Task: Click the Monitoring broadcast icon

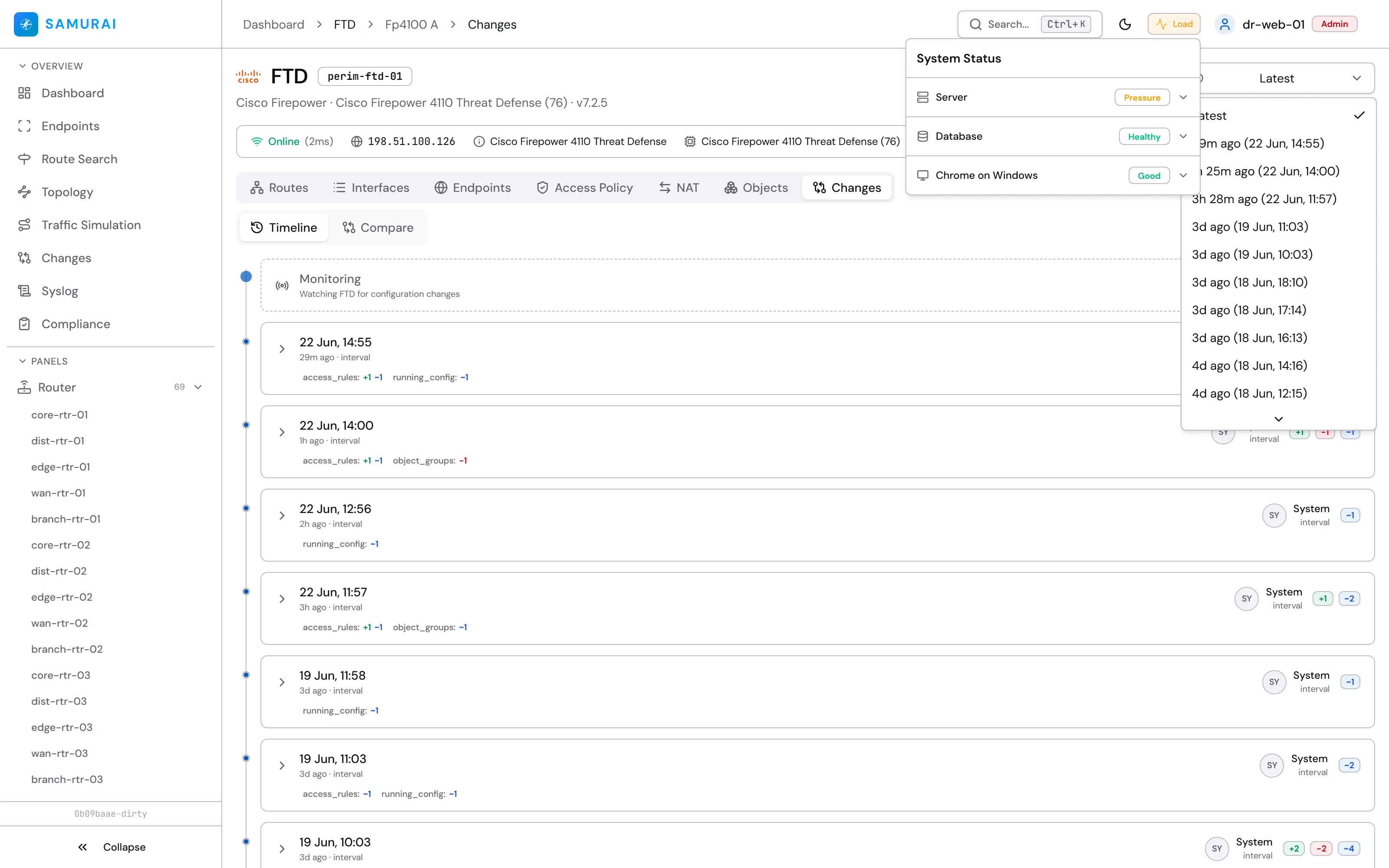Action: 282,285
